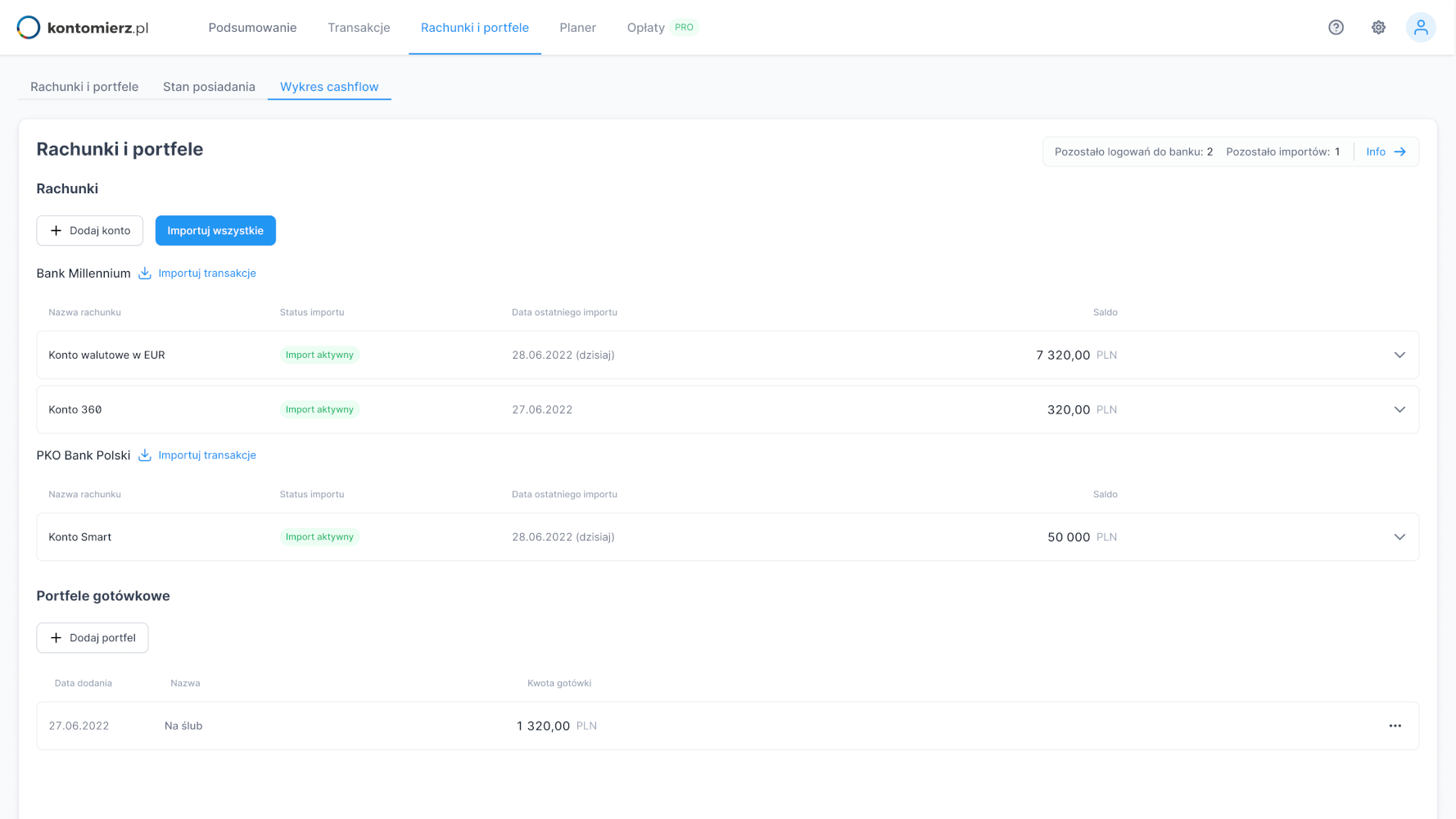Viewport: 1456px width, 819px height.
Task: Go to the Podsumowanie menu item
Action: (x=252, y=28)
